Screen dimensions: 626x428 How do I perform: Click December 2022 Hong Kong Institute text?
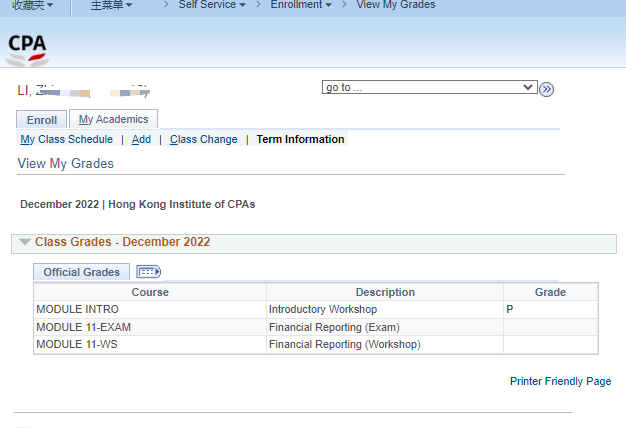pyautogui.click(x=137, y=204)
